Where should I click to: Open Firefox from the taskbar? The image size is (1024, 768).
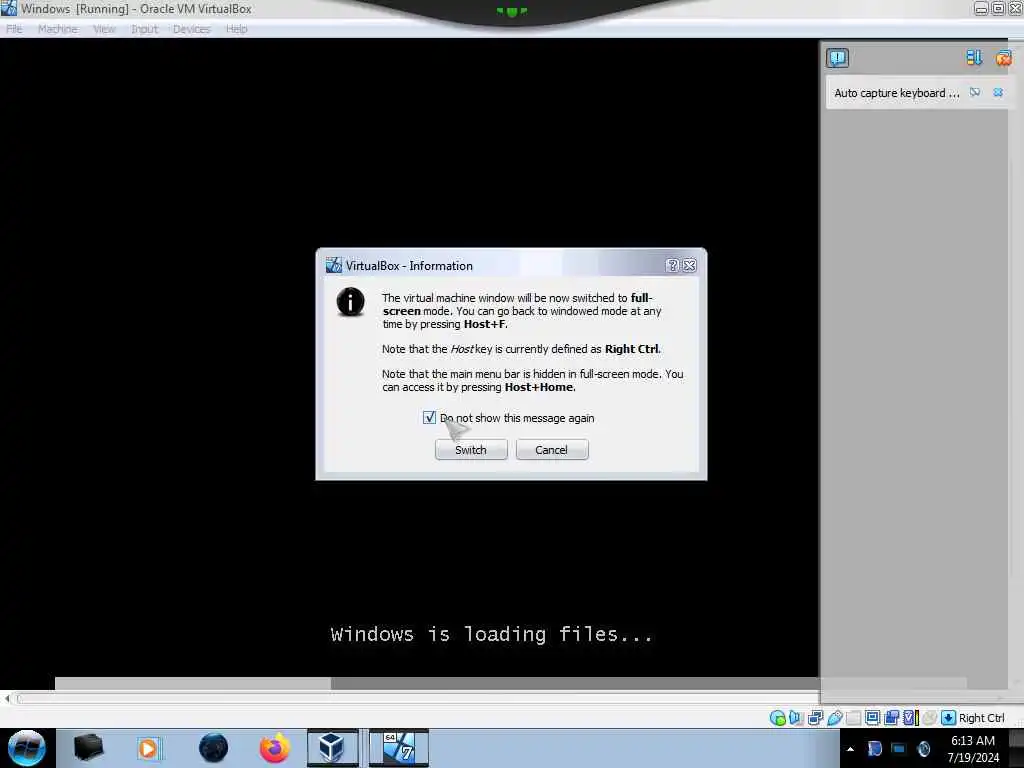[274, 748]
